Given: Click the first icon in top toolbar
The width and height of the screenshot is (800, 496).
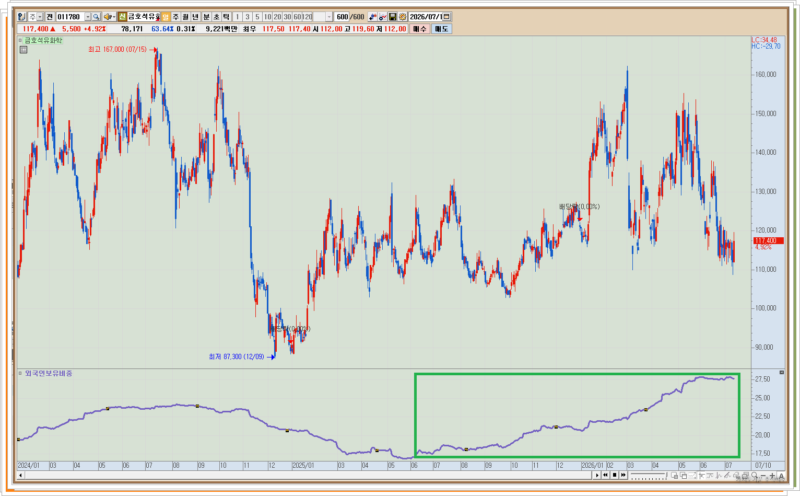Looking at the screenshot, I should [21, 17].
